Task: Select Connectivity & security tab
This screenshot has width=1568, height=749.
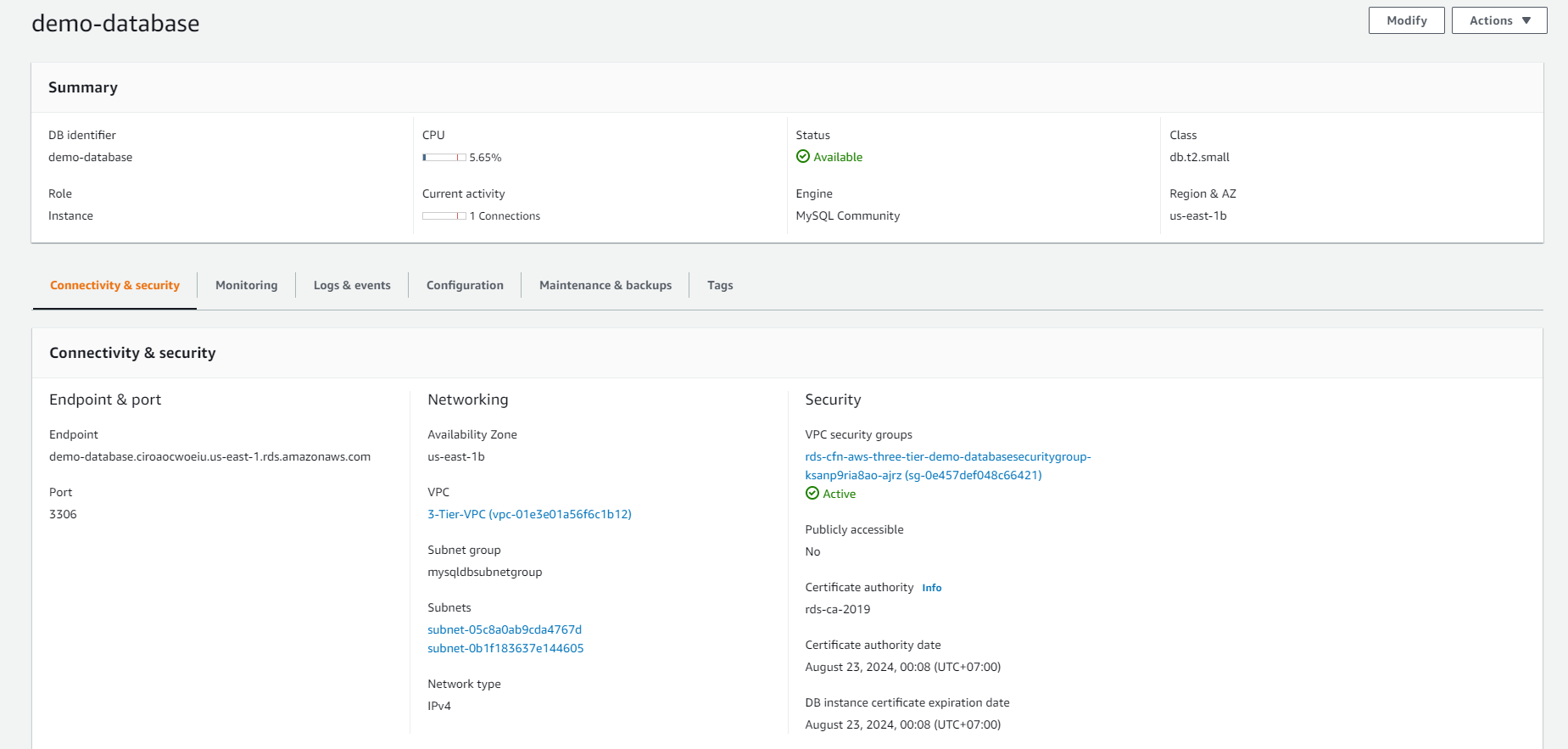Action: 114,285
